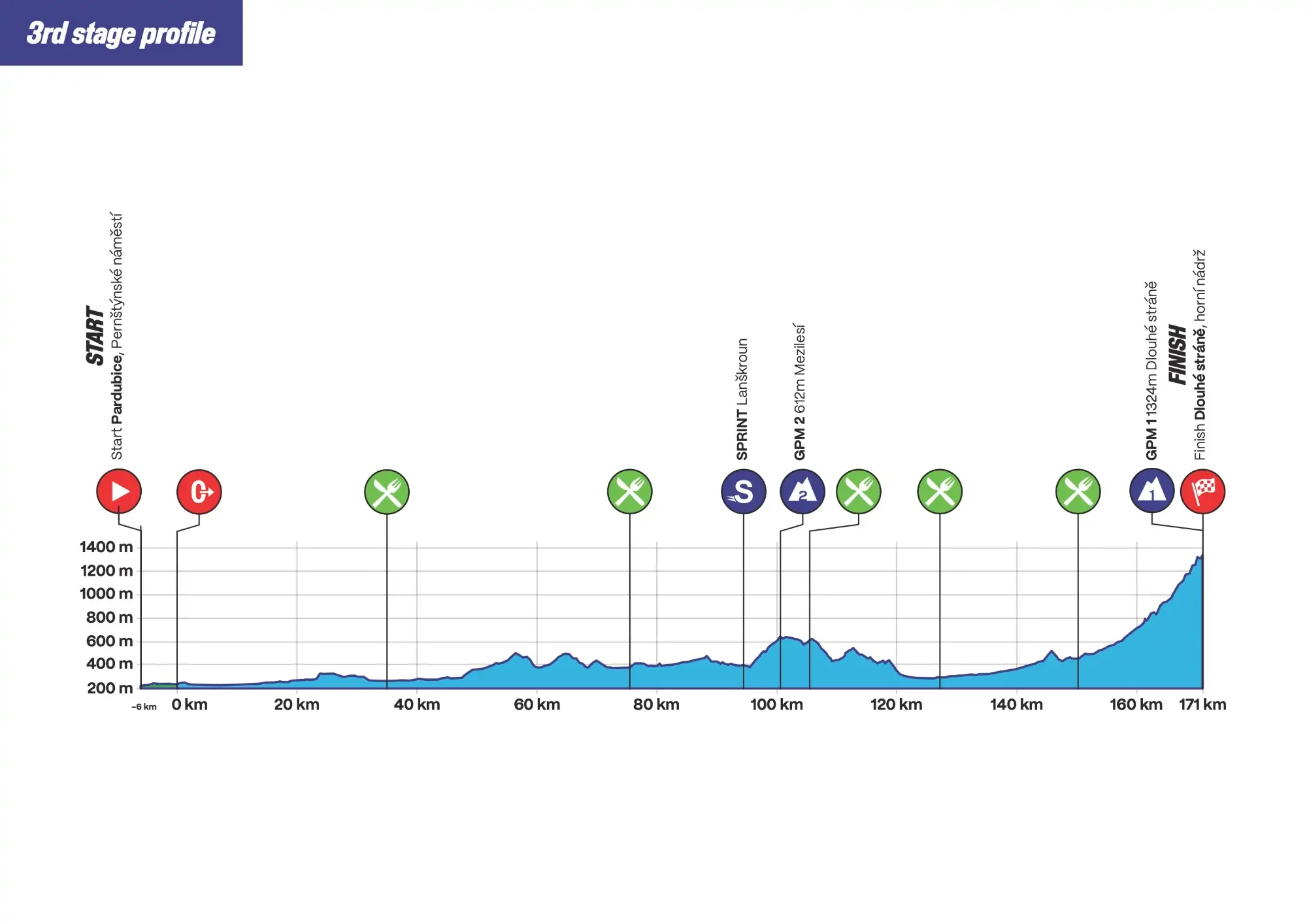Click the GPM 2 612m Mezilesí label
Viewport: 1307px width, 924px height.
tap(800, 392)
